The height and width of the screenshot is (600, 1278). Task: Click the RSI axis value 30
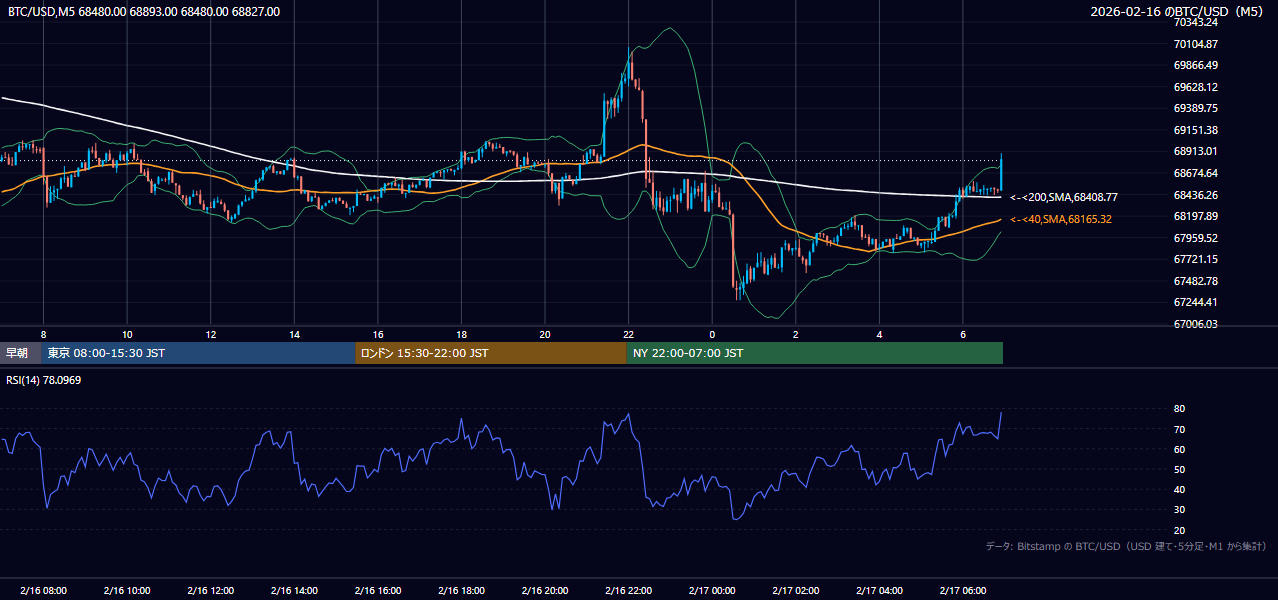[x=1179, y=510]
